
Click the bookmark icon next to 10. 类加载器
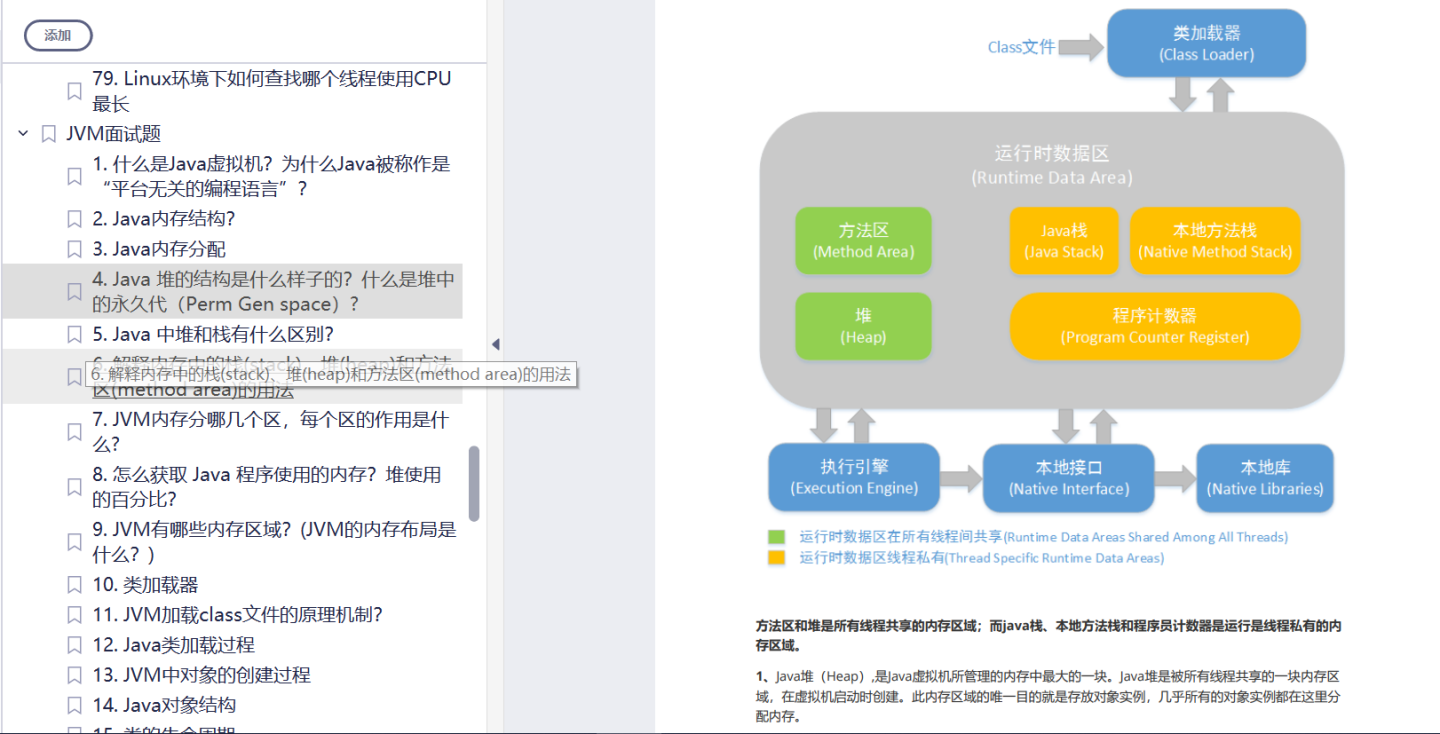[x=74, y=584]
